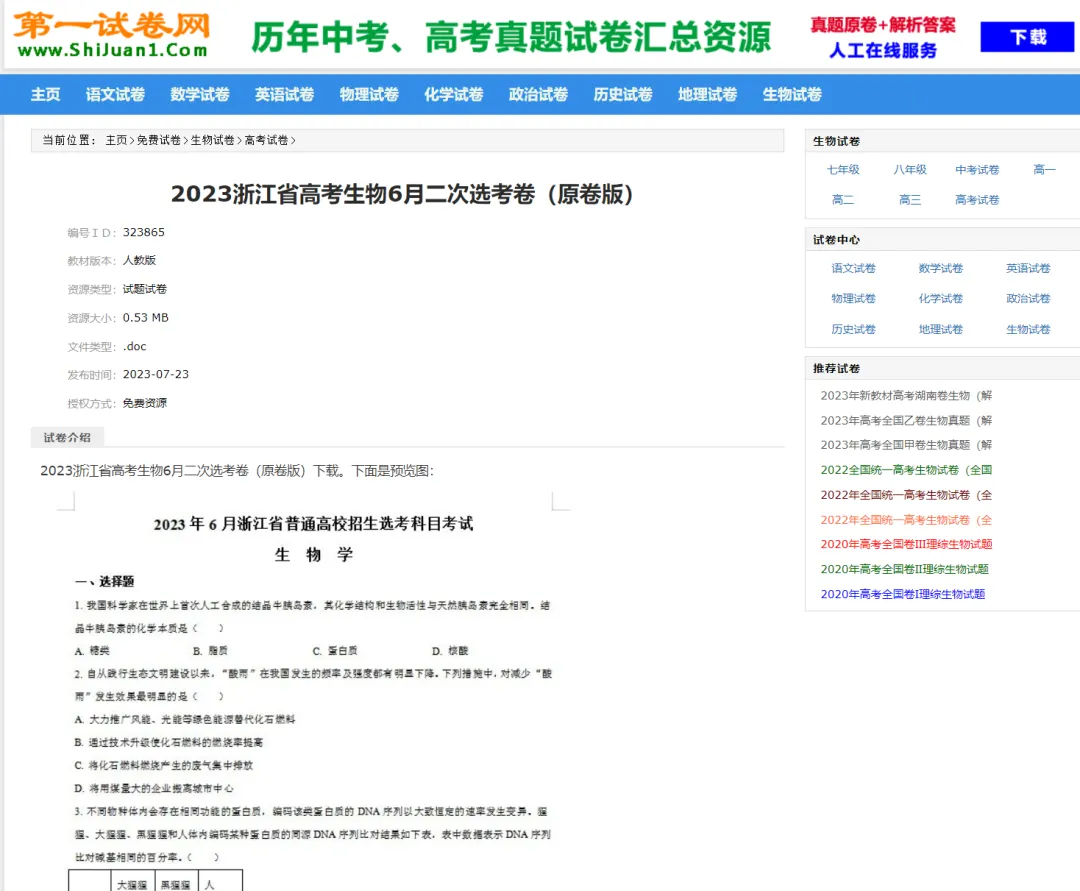The width and height of the screenshot is (1080, 891).
Task: Select 七年级 in the 生物试卷 sidebar
Action: pos(843,169)
